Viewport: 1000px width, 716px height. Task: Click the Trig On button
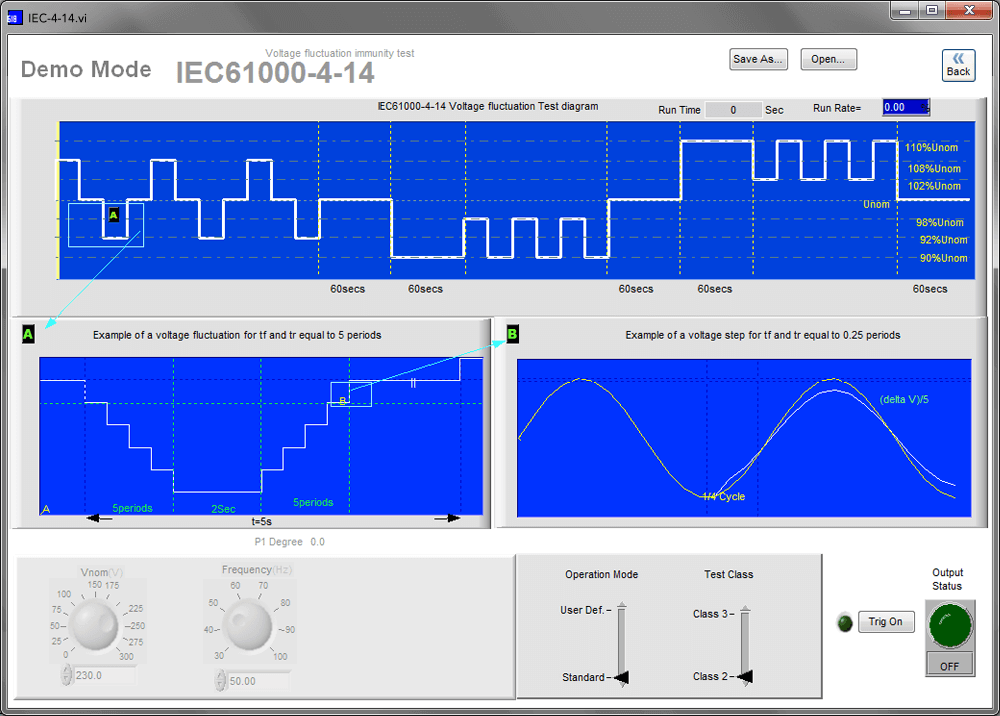tap(886, 622)
